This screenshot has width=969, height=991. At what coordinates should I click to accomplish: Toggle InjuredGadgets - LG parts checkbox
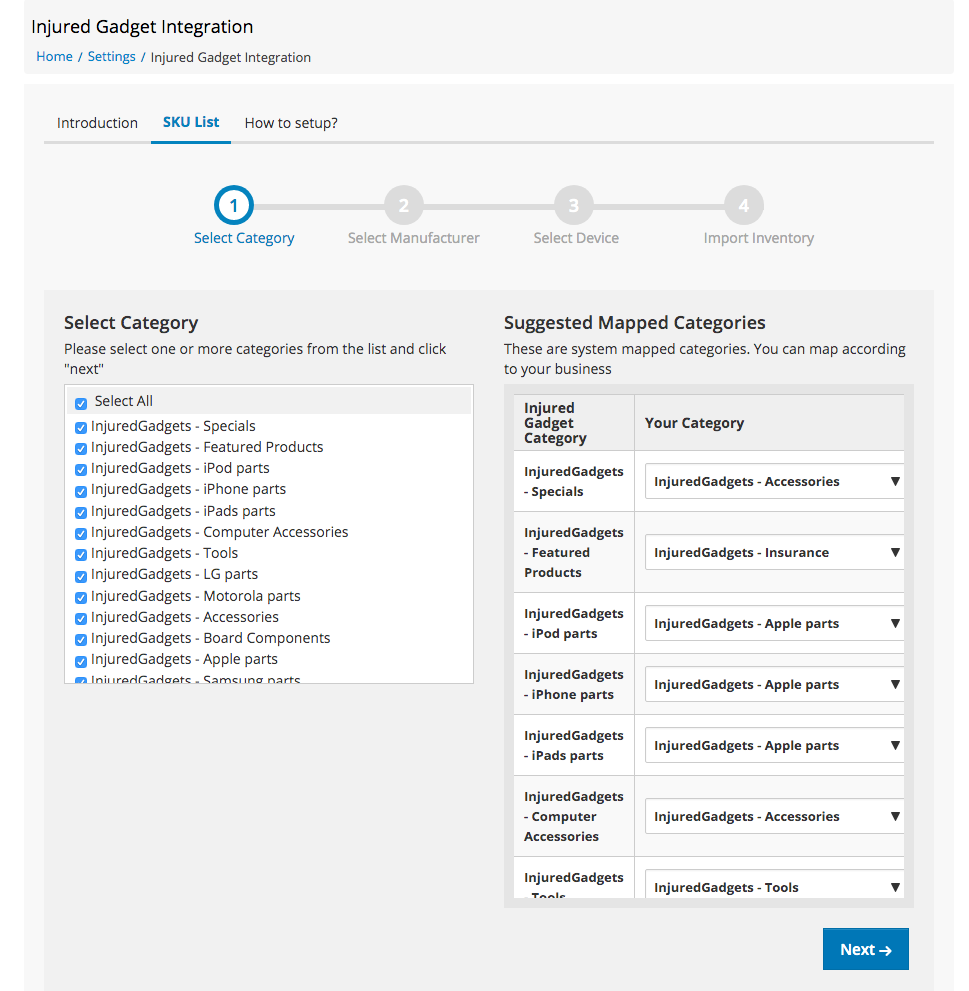click(81, 576)
